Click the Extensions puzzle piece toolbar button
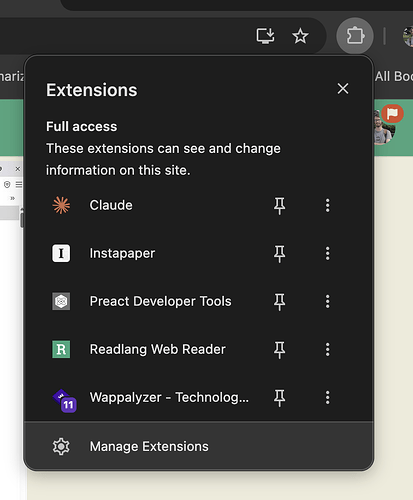This screenshot has width=413, height=500. (355, 36)
